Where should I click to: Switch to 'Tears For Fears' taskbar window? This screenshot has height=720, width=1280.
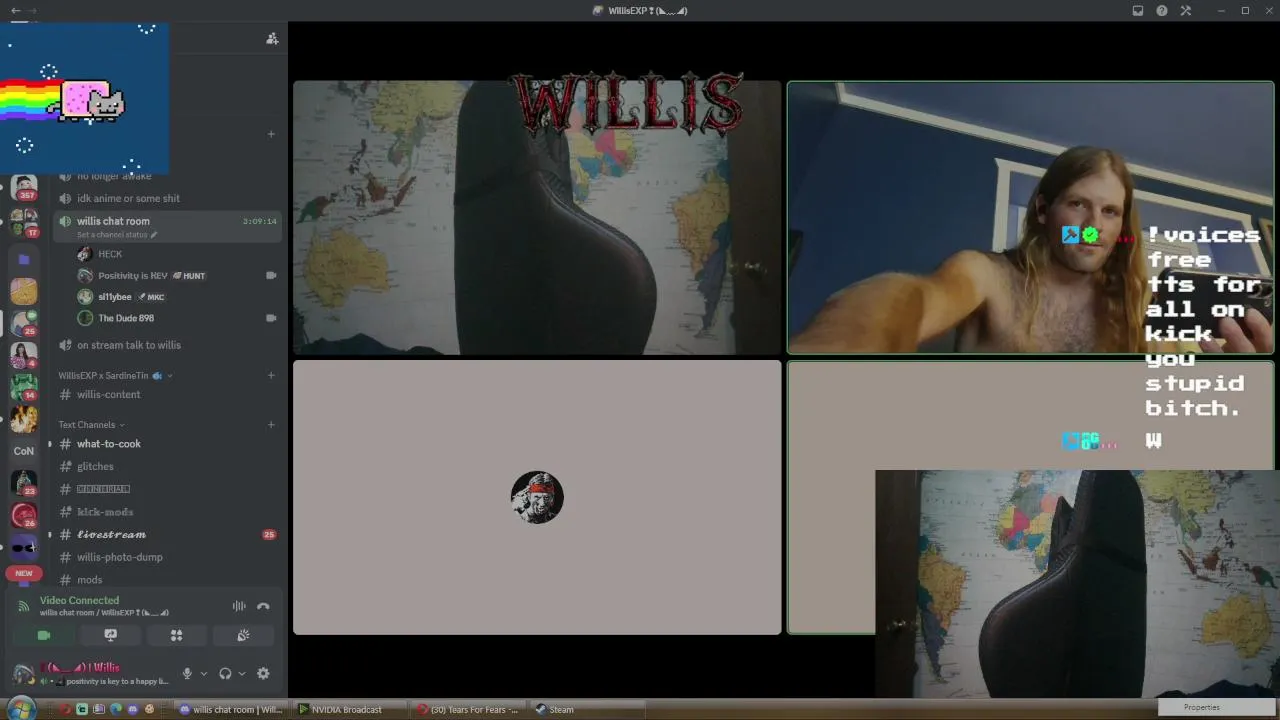pos(469,710)
